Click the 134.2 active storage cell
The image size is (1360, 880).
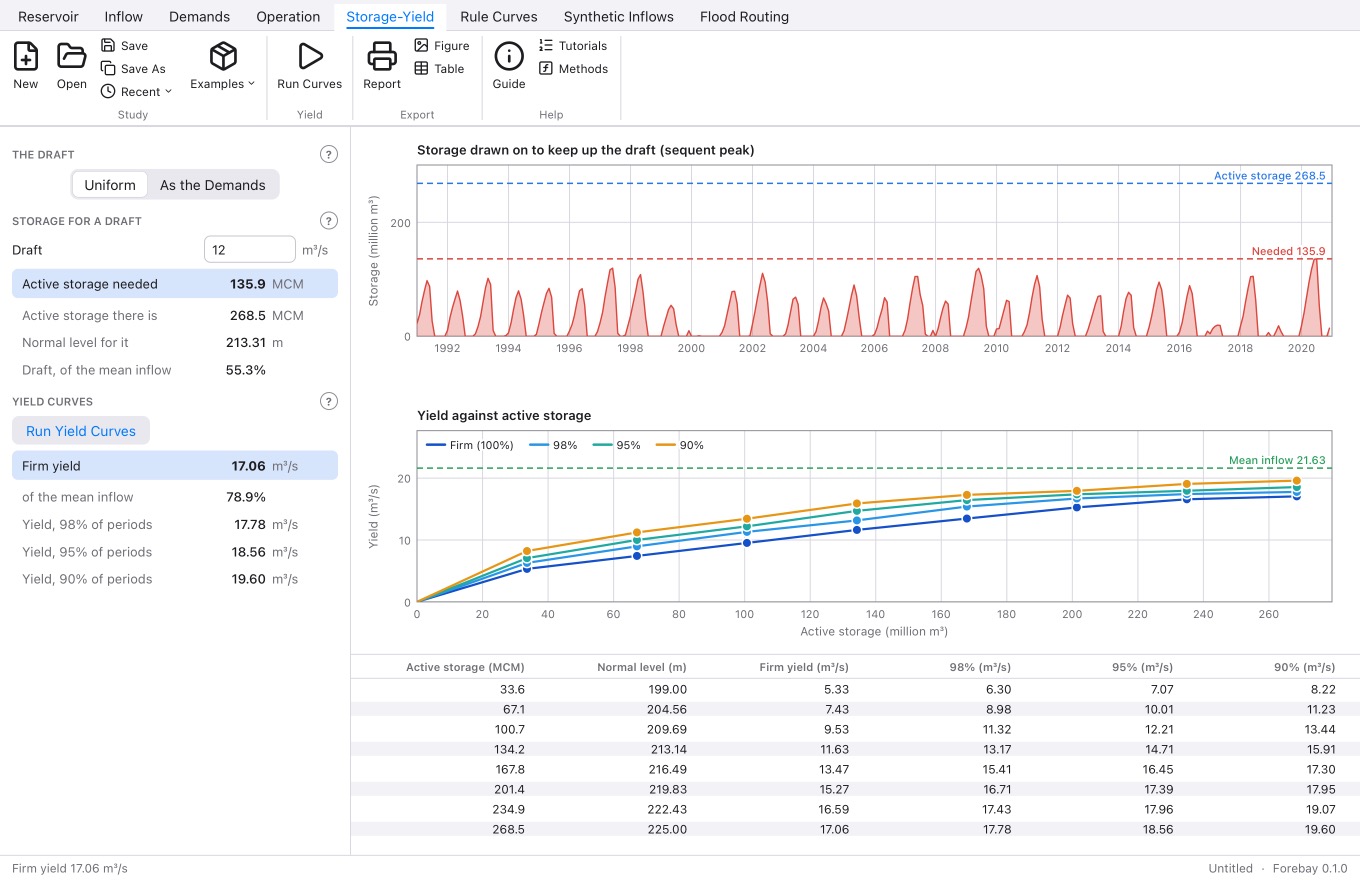point(508,748)
